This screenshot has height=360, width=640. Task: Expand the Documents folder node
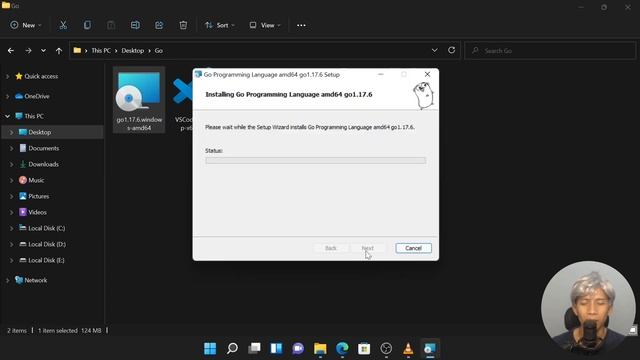[x=11, y=148]
